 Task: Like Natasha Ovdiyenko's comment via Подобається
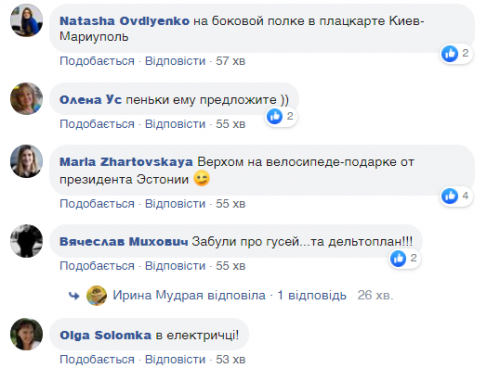click(97, 61)
